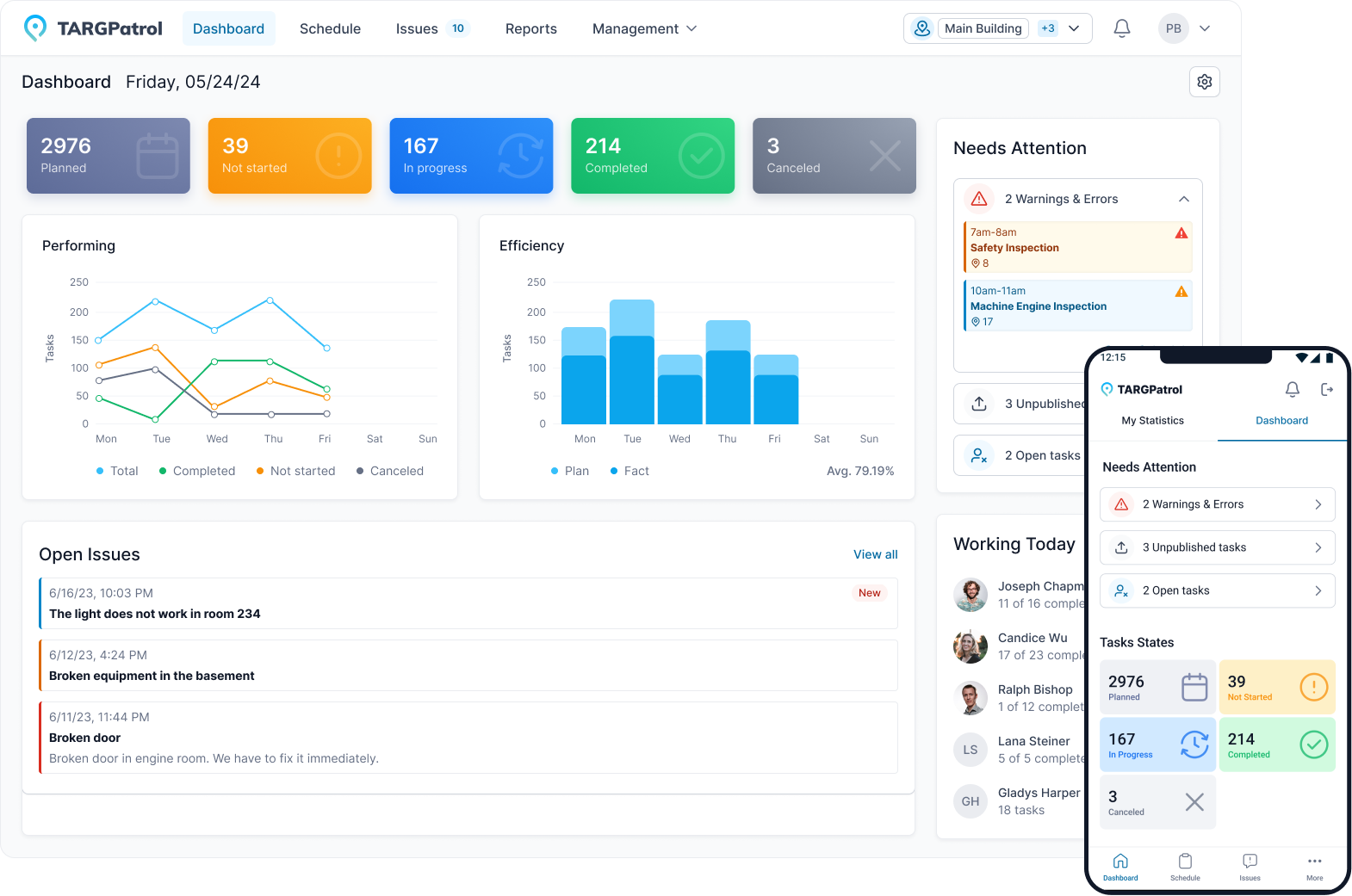Click the orange warning icon on Machine Engine Inspection
Viewport: 1352px width, 896px height.
click(x=1181, y=292)
